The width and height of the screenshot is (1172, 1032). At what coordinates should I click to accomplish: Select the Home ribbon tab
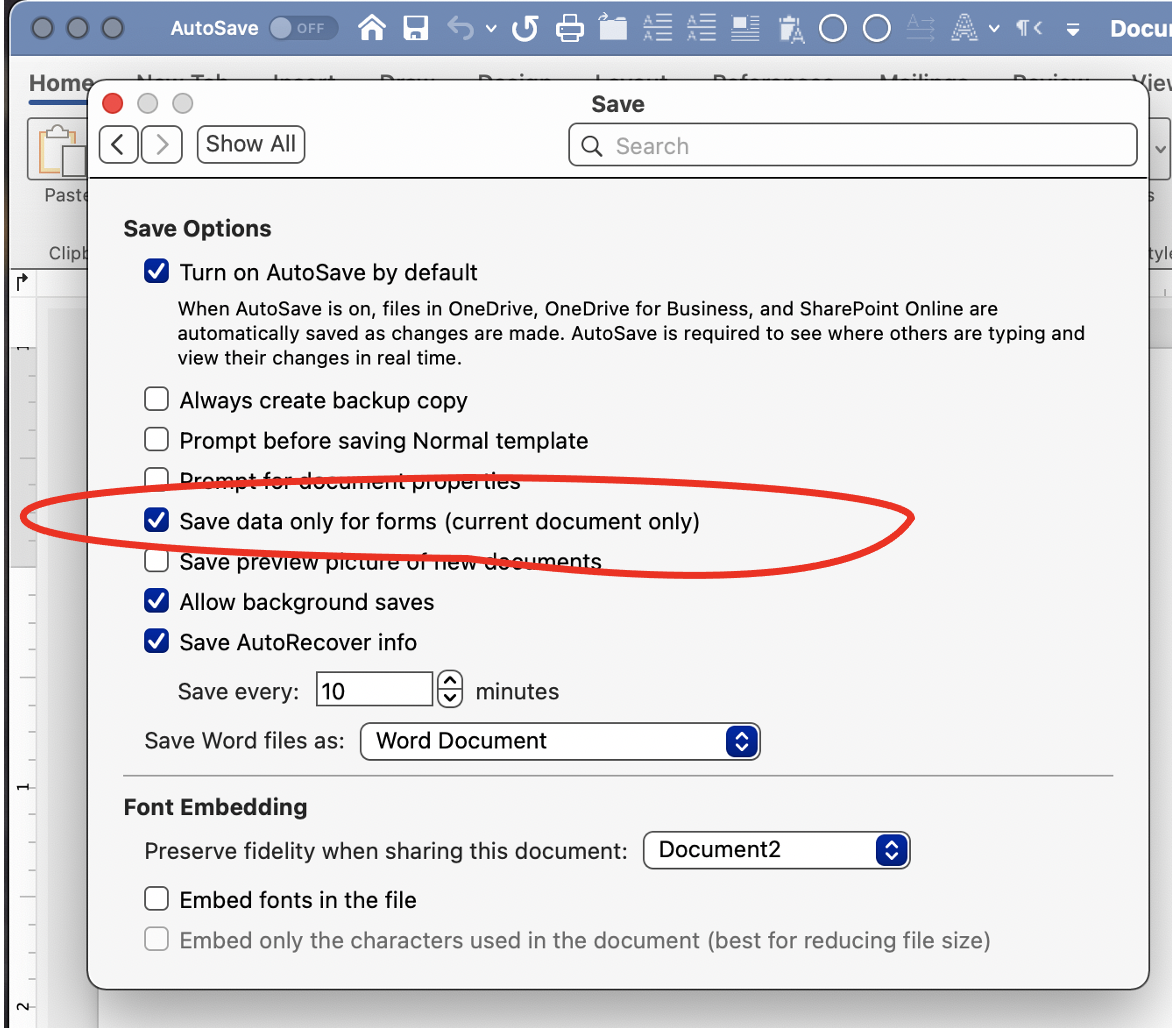tap(61, 83)
